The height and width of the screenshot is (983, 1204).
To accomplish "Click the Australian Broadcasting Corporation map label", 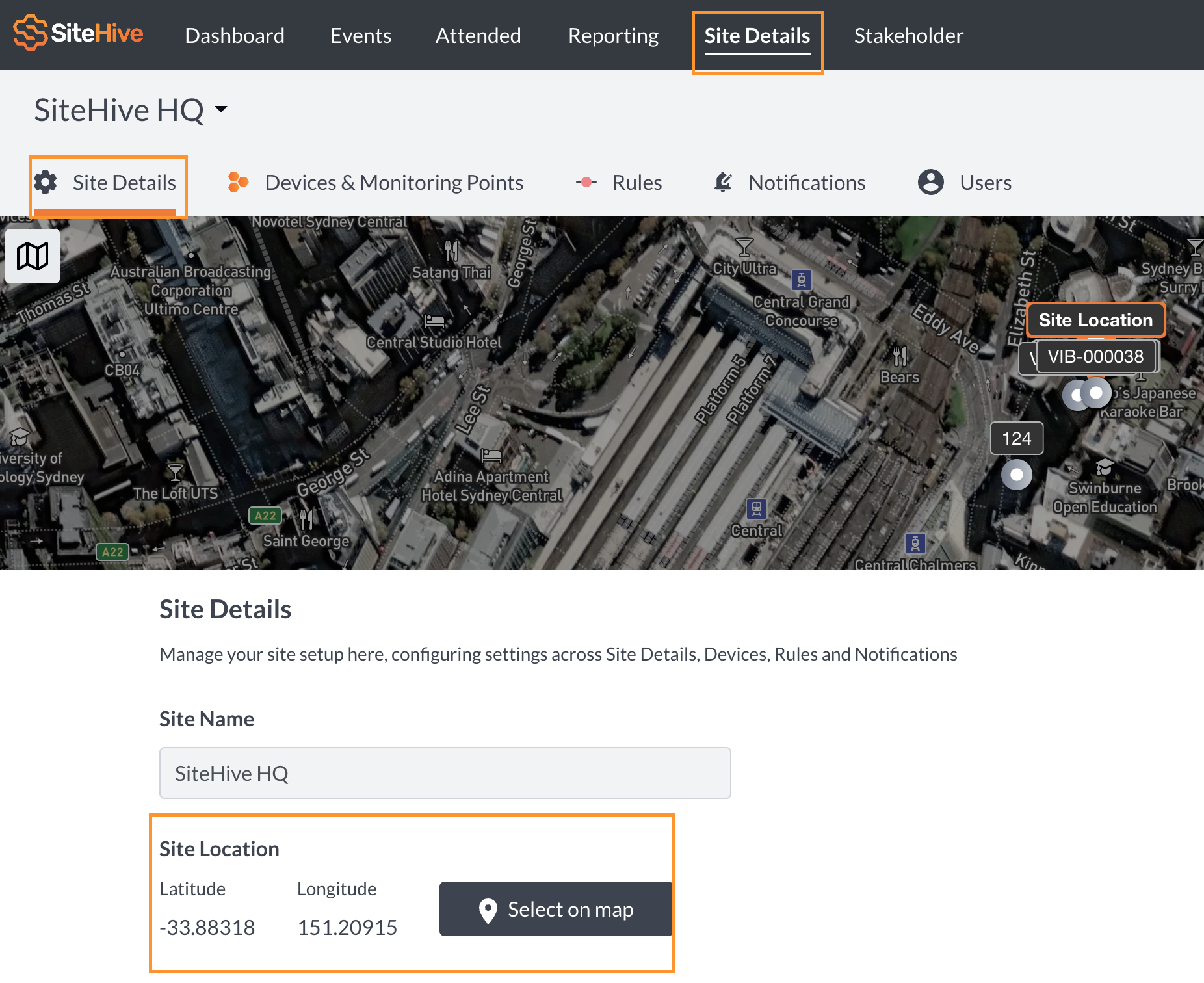I will point(191,290).
